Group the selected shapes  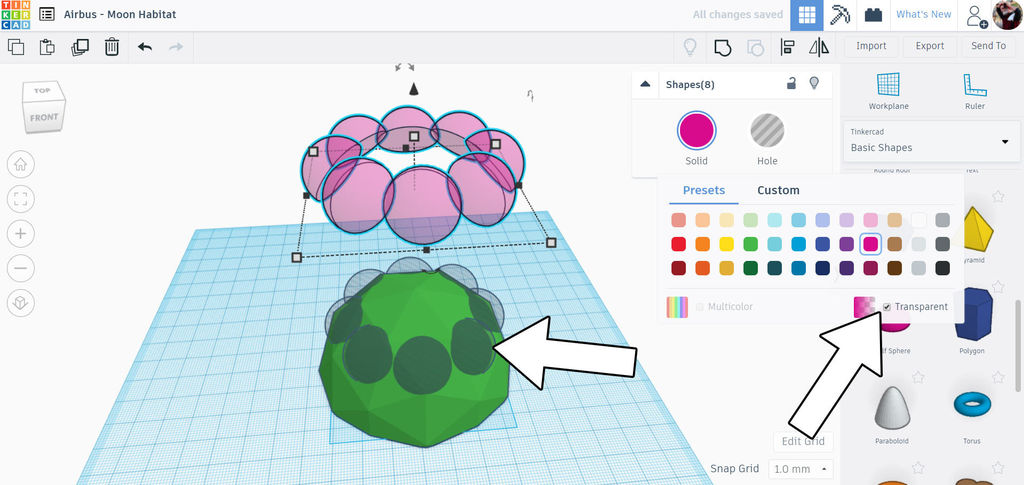(x=722, y=47)
